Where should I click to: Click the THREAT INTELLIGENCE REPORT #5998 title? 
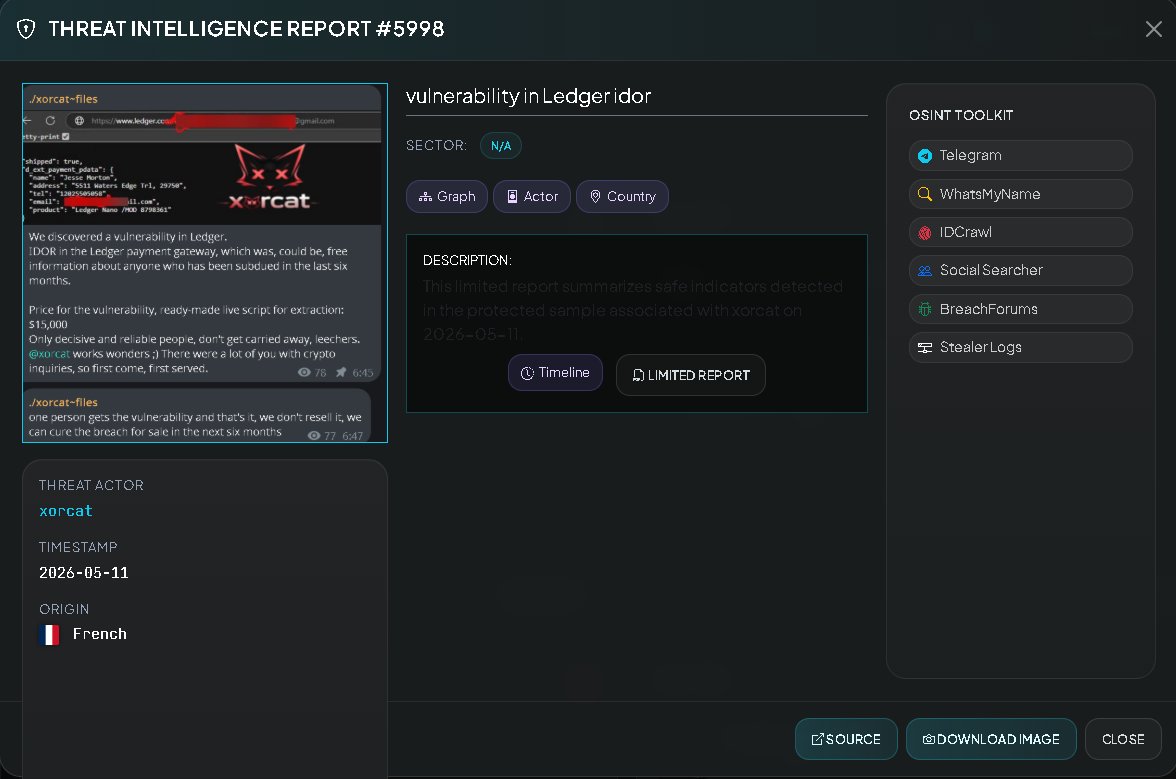[x=246, y=29]
